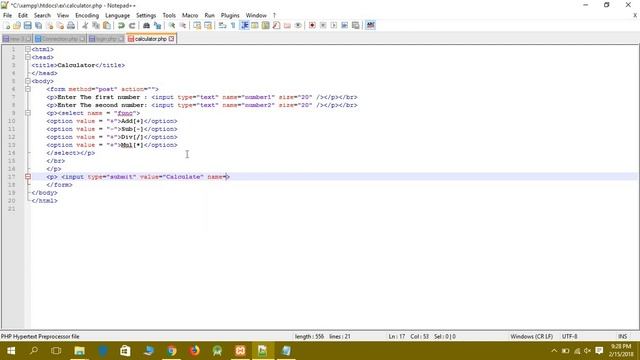
Task: Show the Function List panel
Action: [x=276, y=25]
